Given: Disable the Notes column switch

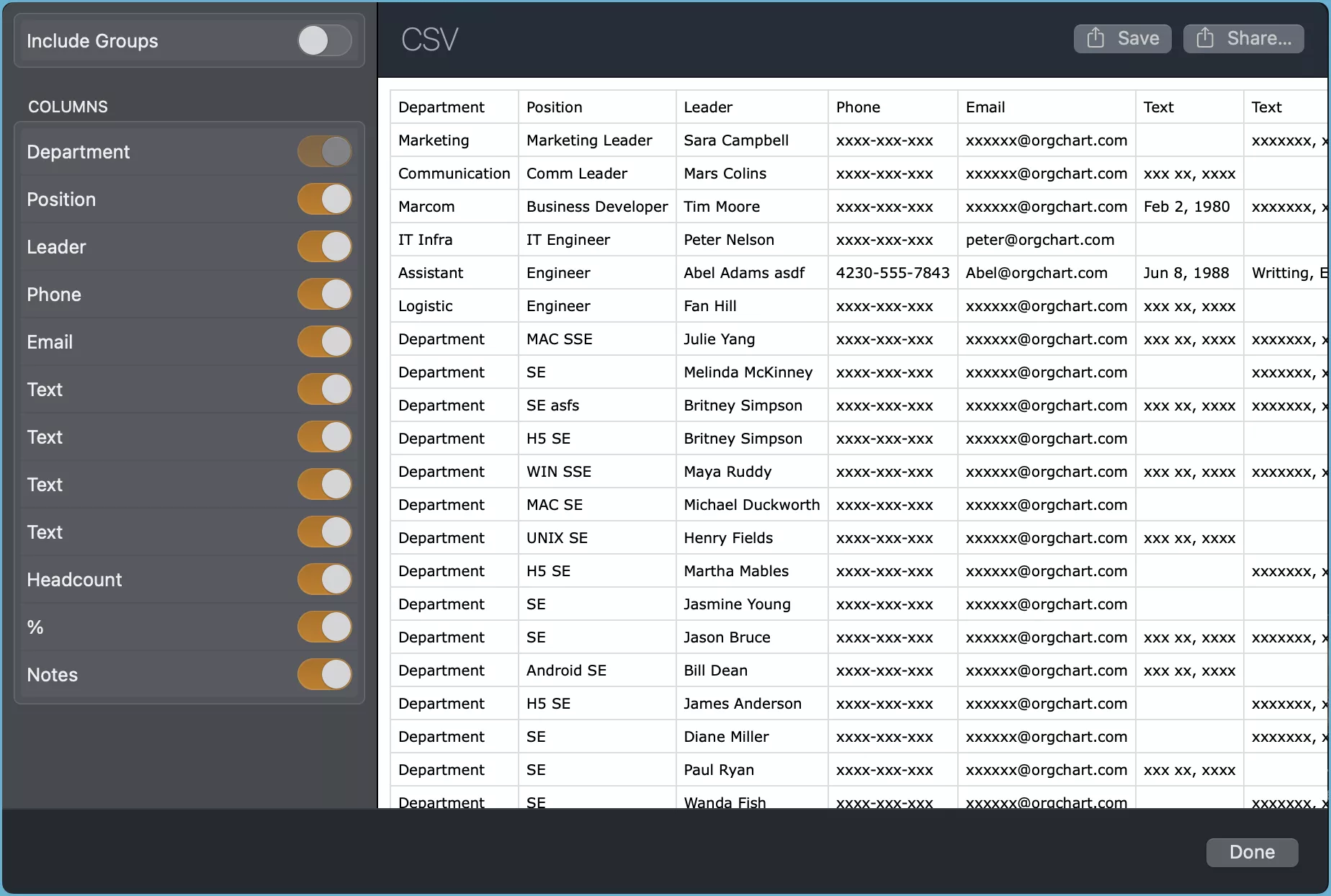Looking at the screenshot, I should (325, 675).
